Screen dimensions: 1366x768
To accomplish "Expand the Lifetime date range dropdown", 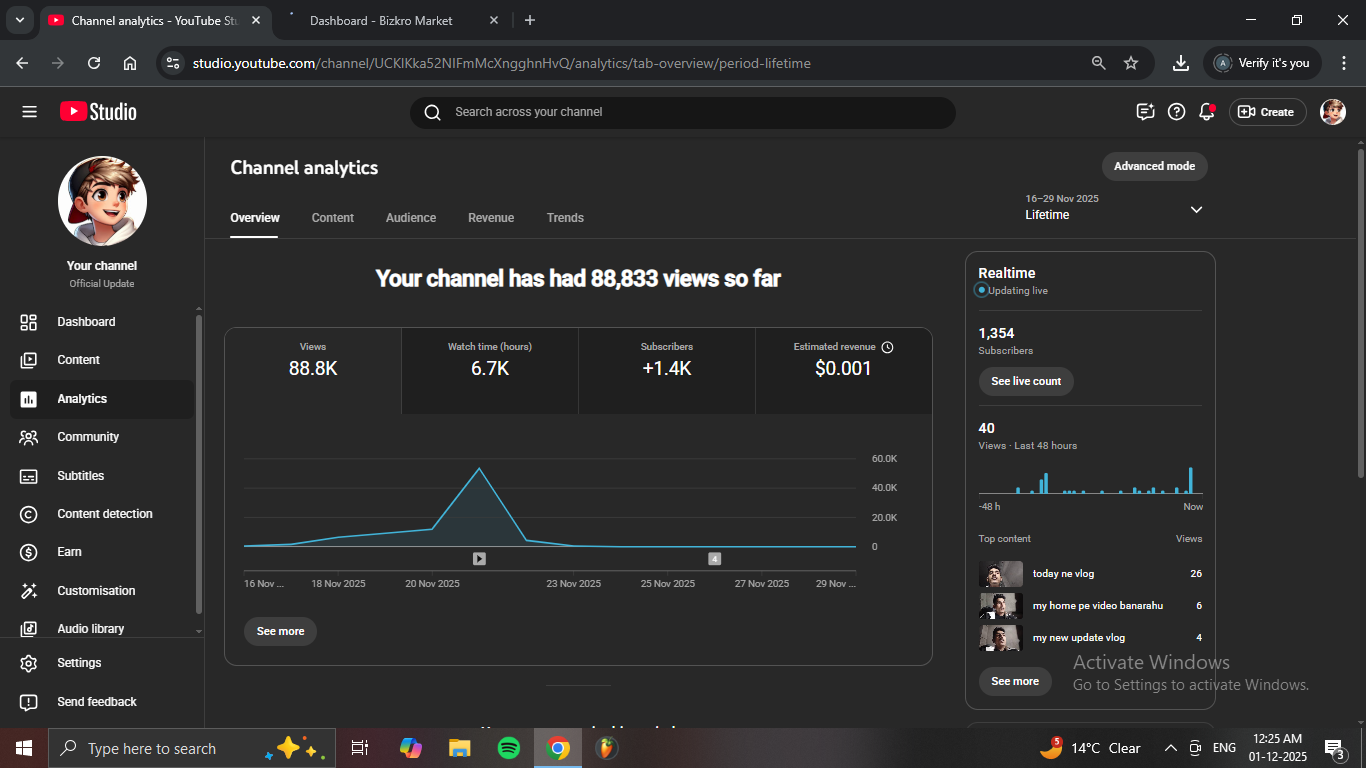I will click(x=1196, y=209).
